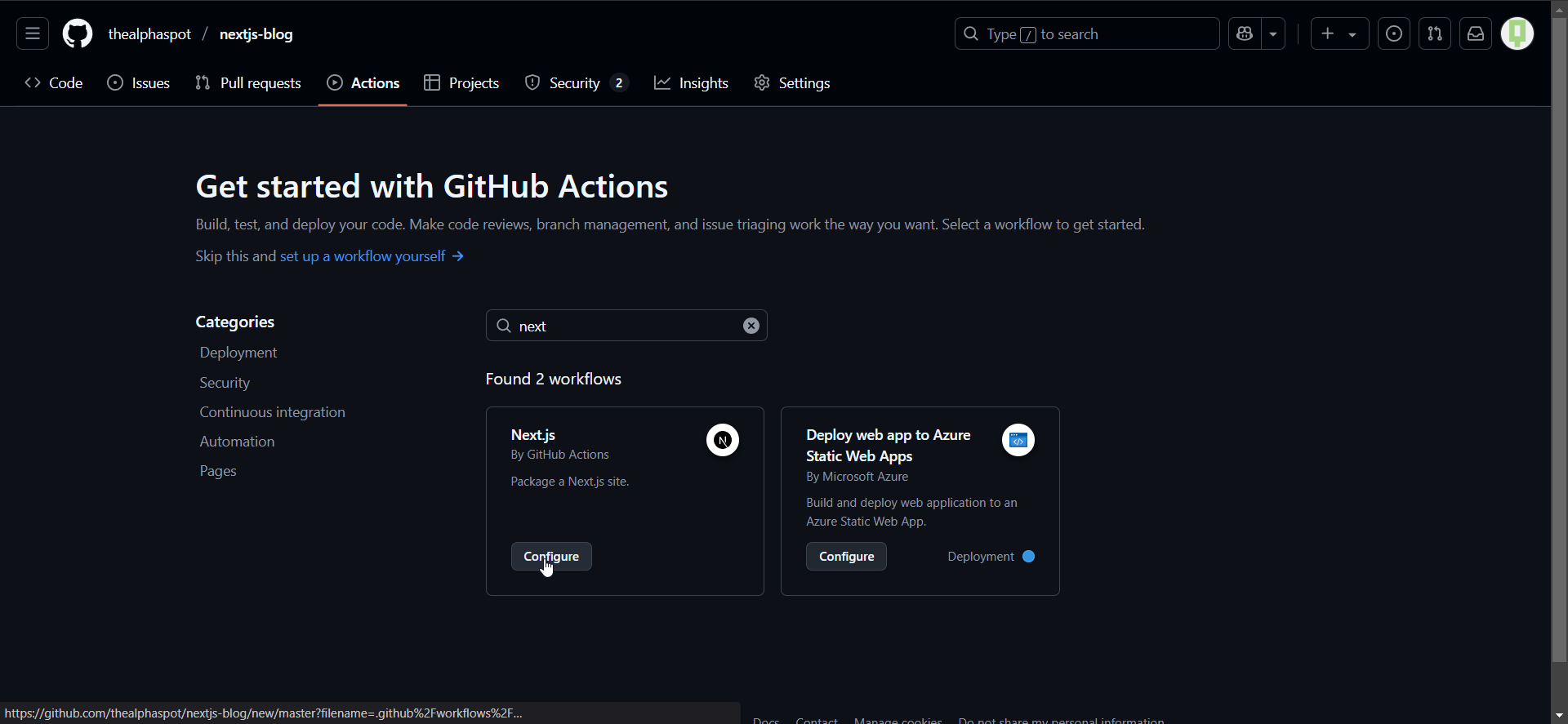Open repository Settings tab

[792, 82]
